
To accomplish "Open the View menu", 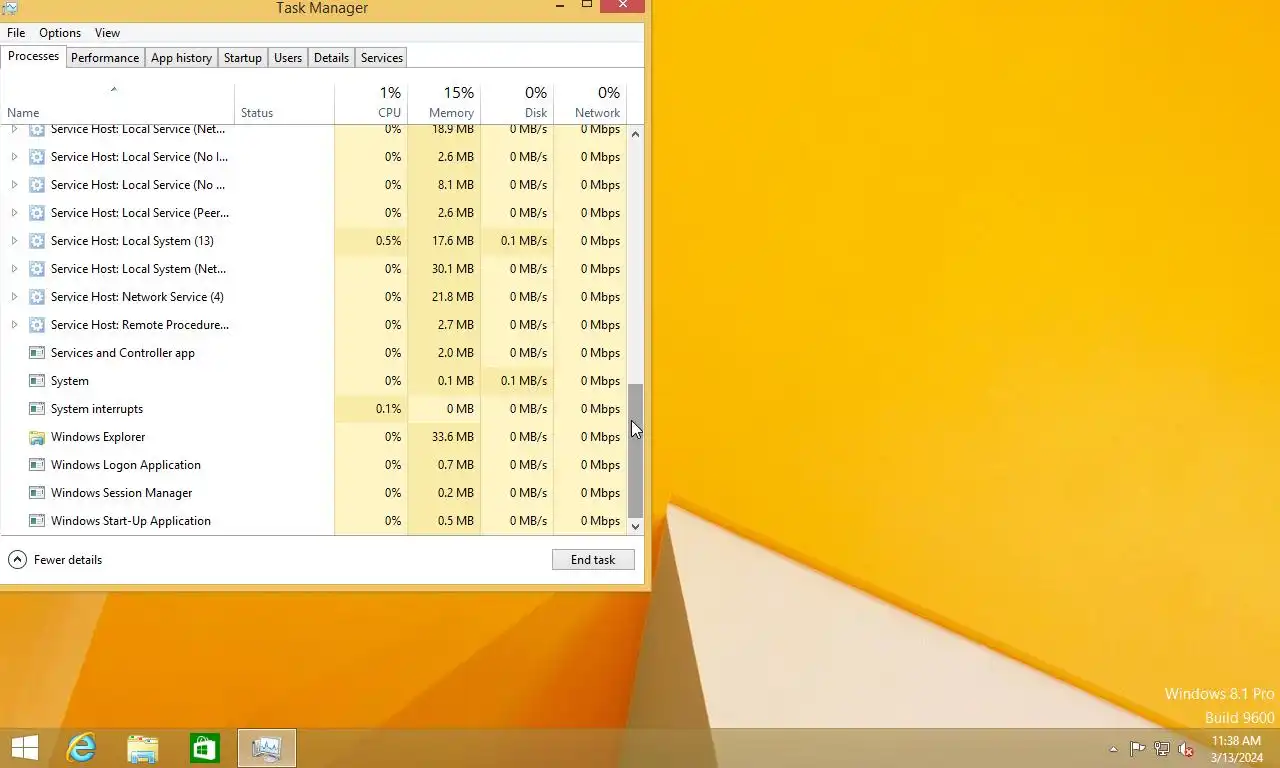I will point(107,33).
